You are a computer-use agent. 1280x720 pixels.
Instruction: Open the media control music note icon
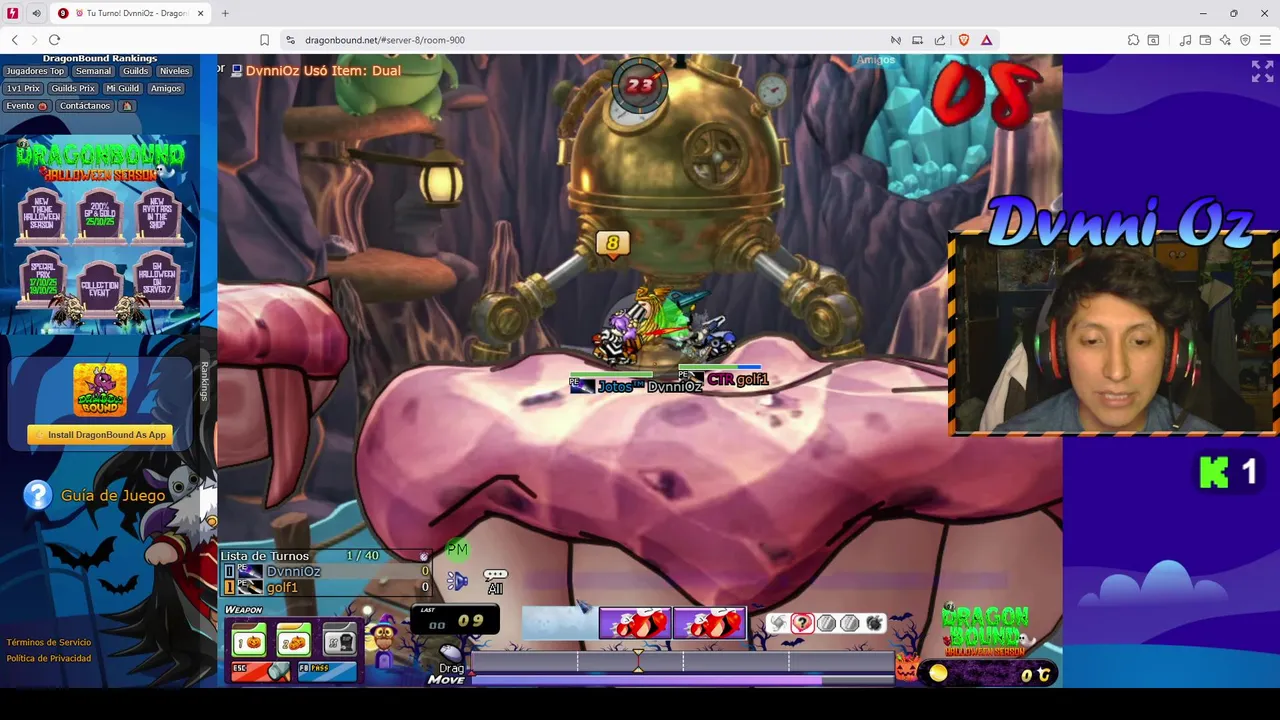[1185, 40]
